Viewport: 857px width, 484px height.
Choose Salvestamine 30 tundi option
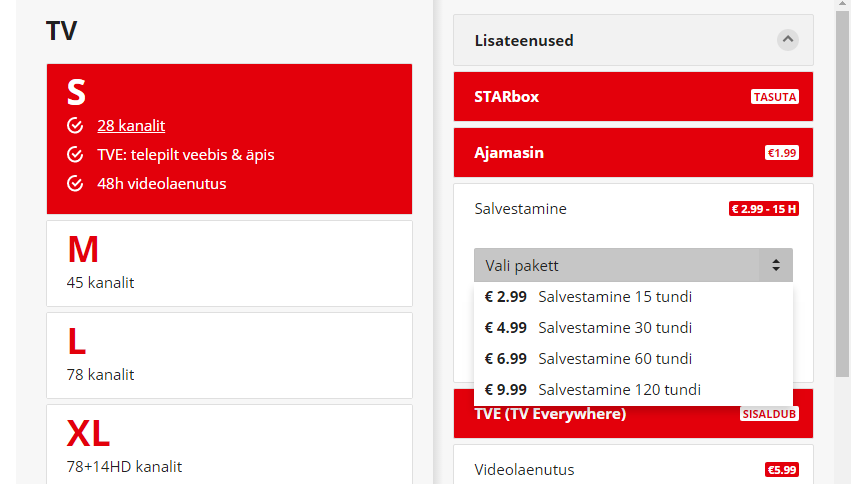click(x=633, y=328)
